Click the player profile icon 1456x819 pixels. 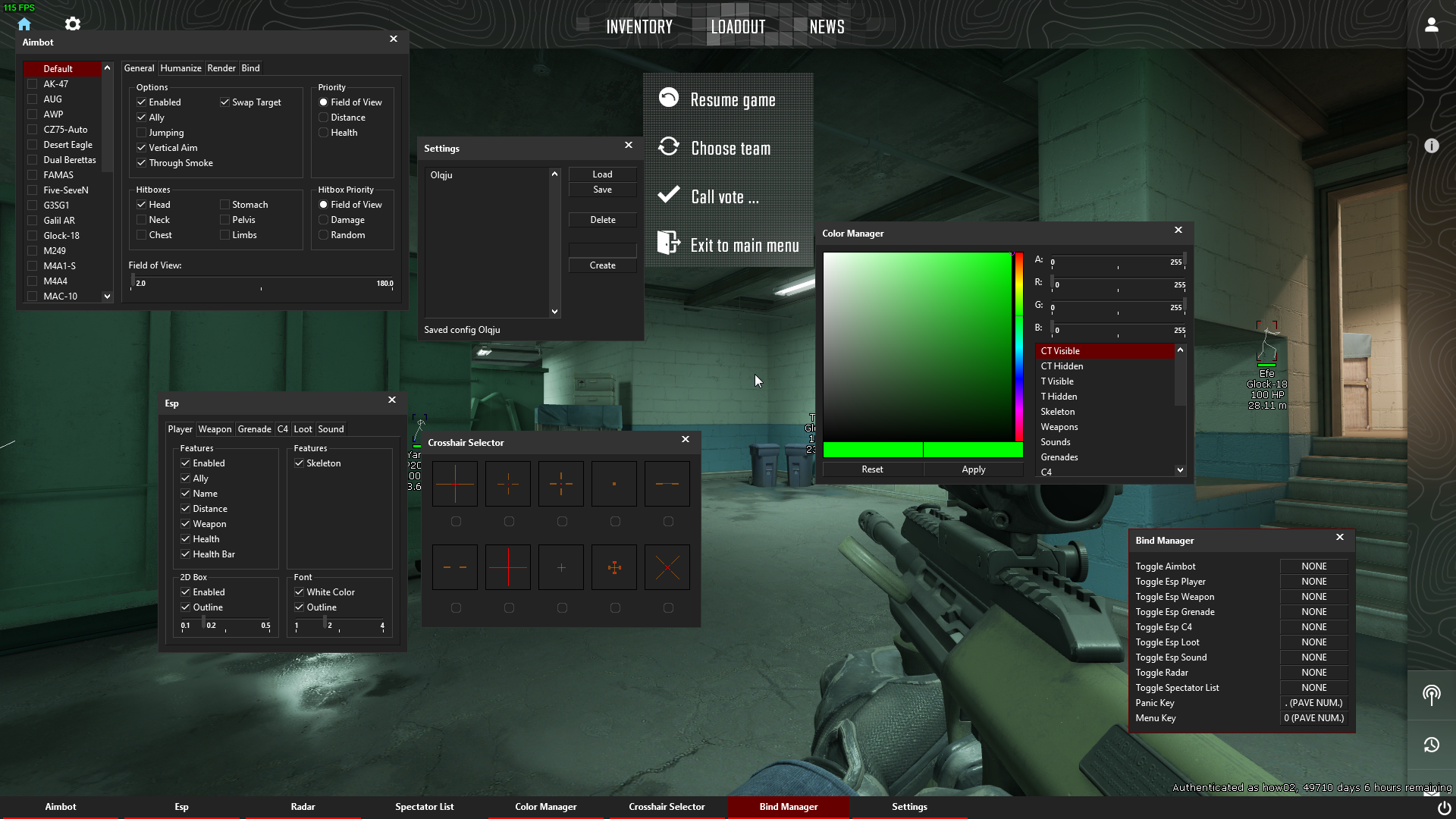[1431, 25]
